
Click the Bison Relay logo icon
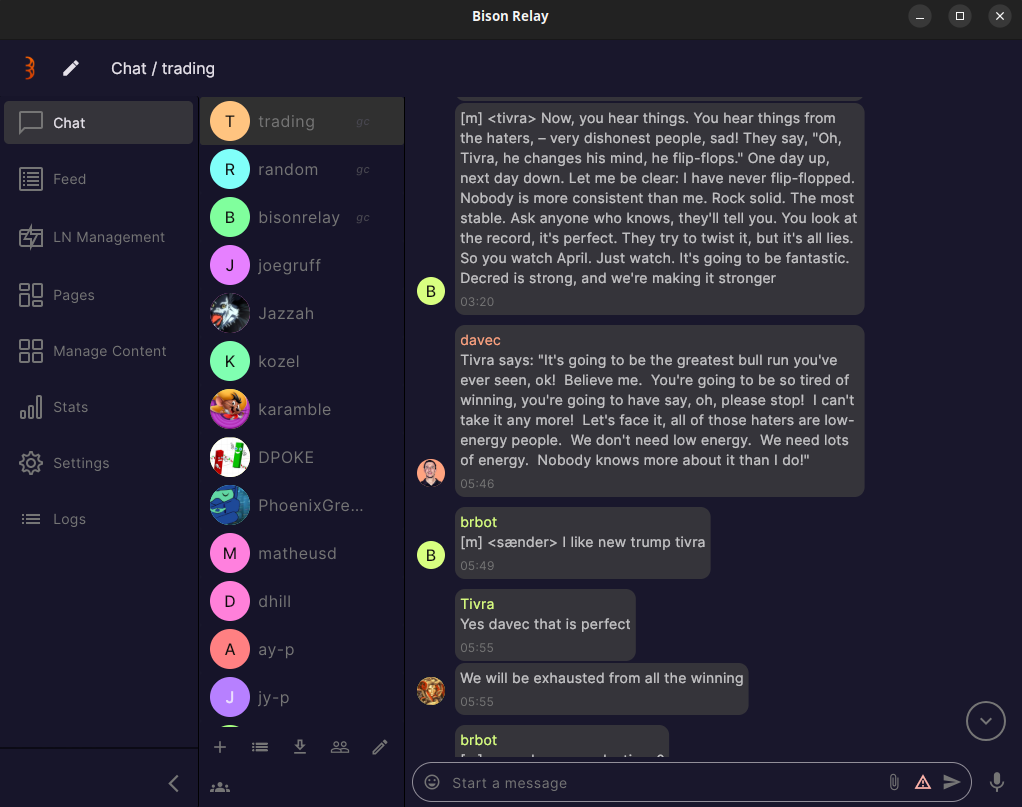30,68
